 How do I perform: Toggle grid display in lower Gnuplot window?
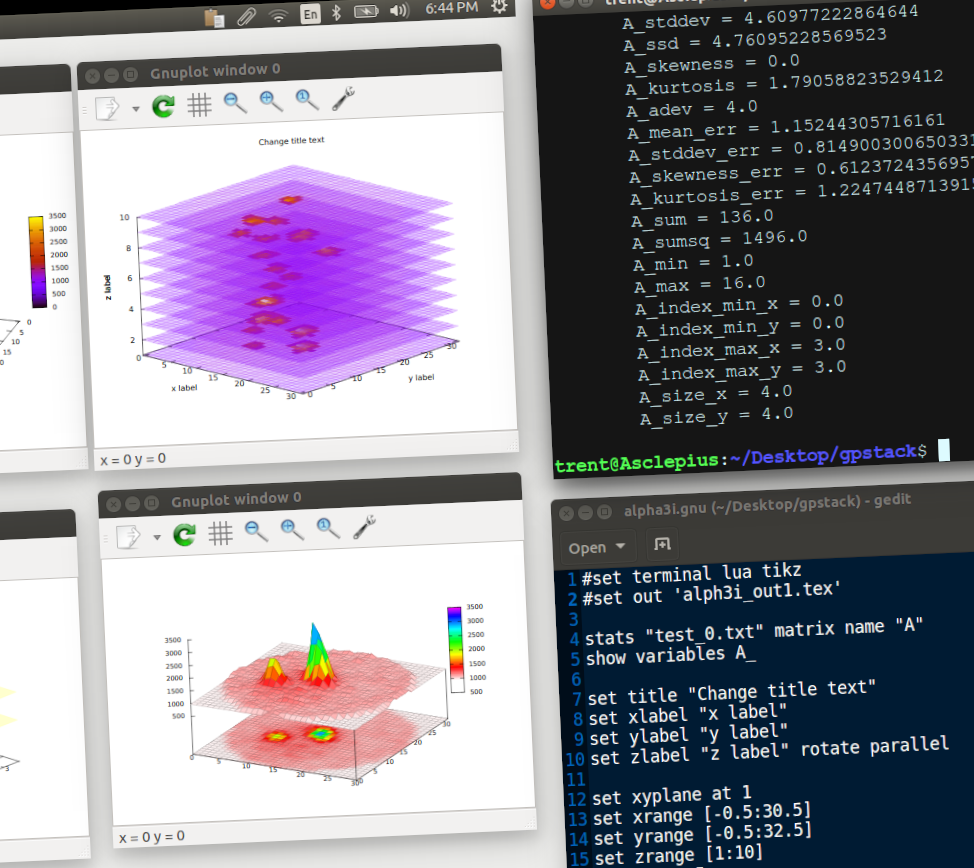click(219, 534)
